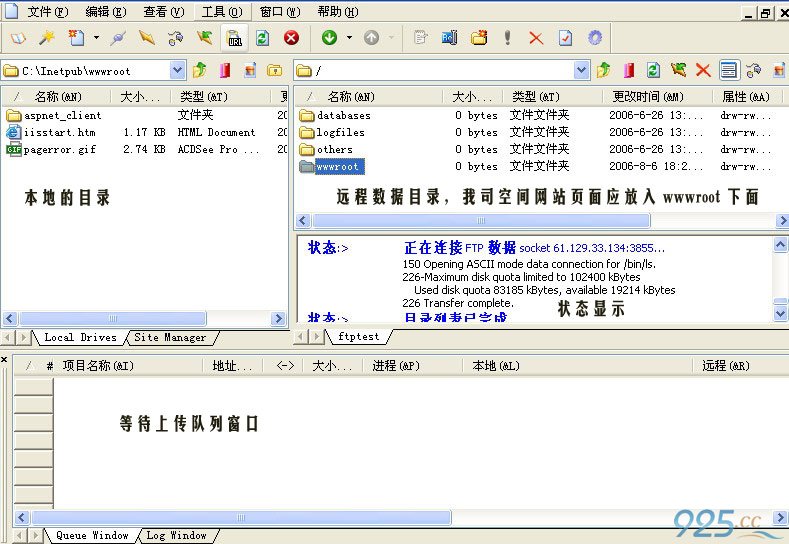Click the orange pointer icon in the main toolbar

pos(147,38)
